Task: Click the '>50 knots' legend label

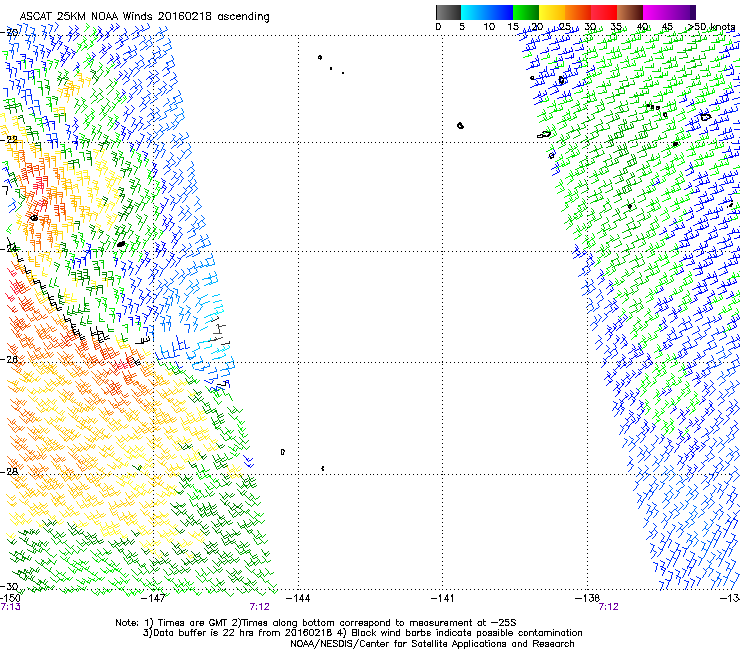Action: click(x=711, y=26)
